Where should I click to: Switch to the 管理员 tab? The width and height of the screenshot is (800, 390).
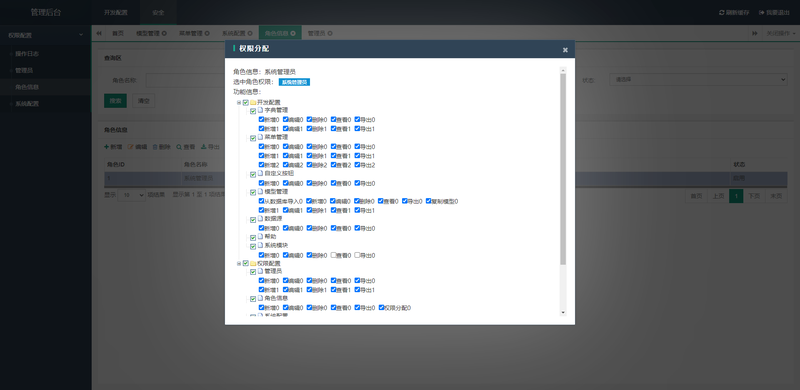coord(319,33)
